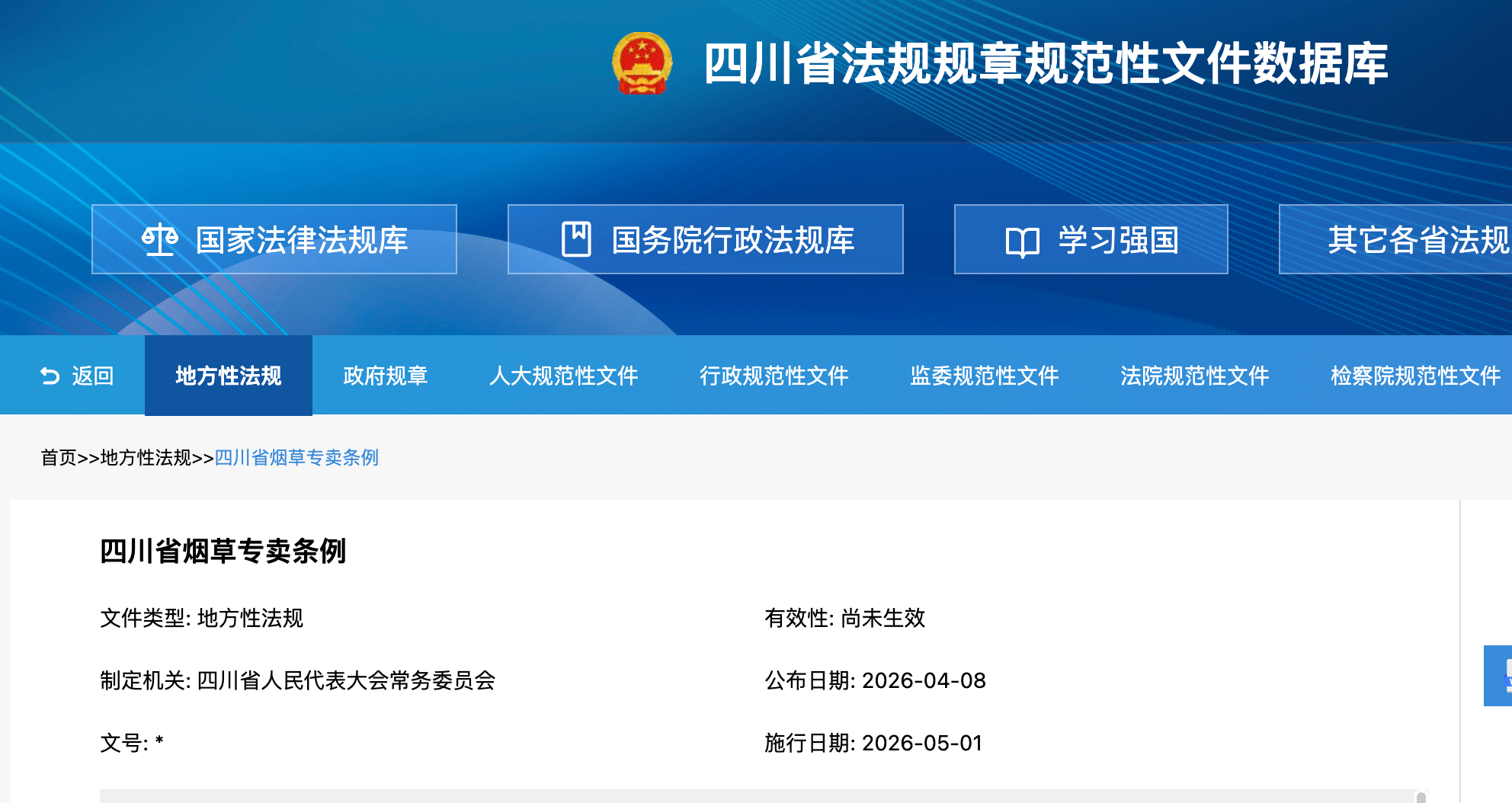Click the 四川省法规规章规范性文件数据库 site title
The height and width of the screenshot is (803, 1512).
tap(1045, 63)
